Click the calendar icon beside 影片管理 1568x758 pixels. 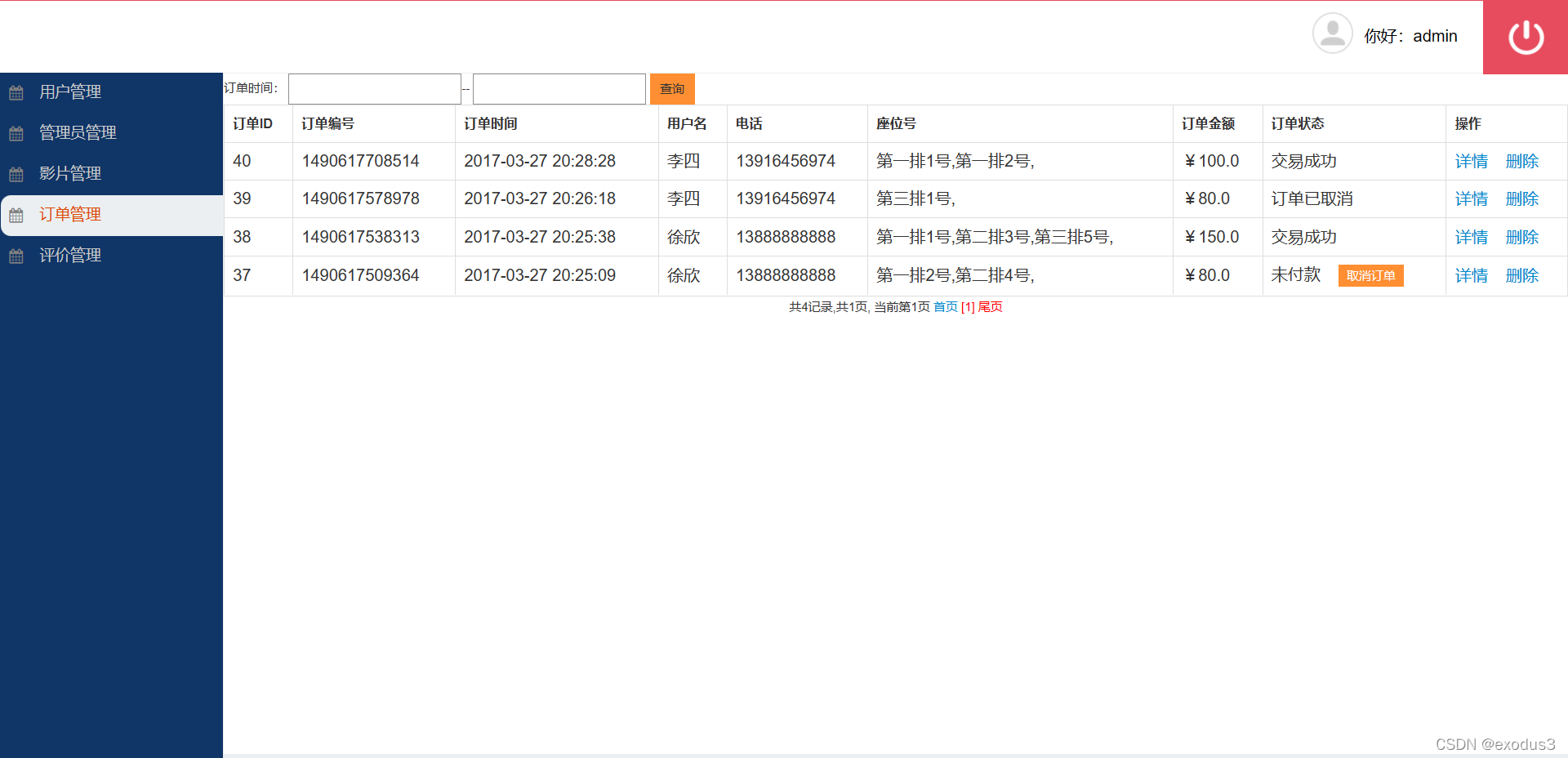click(16, 174)
